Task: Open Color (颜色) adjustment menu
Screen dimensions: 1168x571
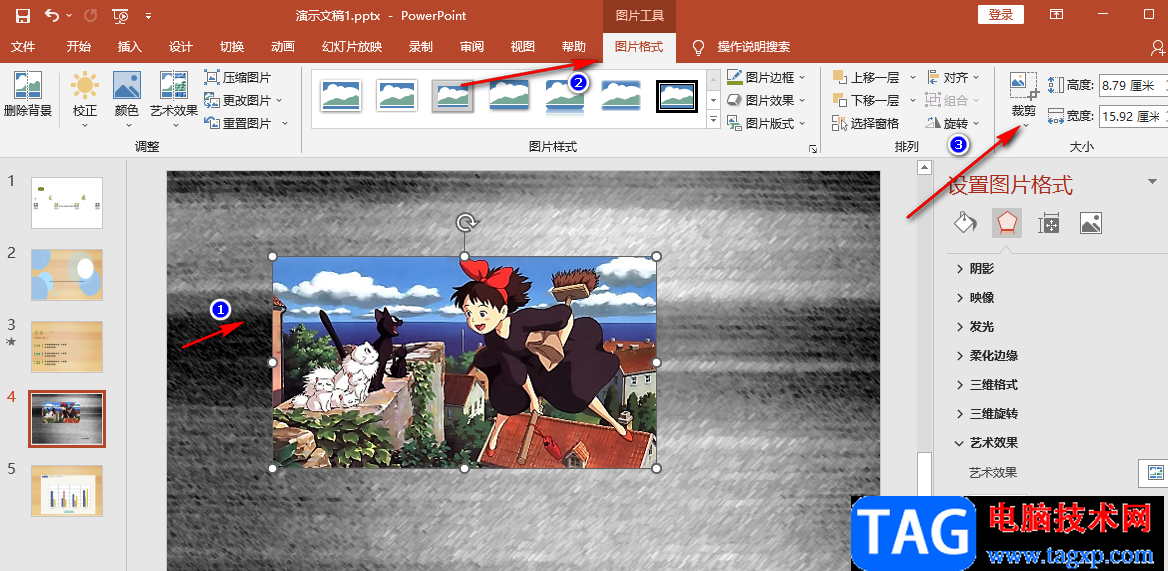Action: 127,97
